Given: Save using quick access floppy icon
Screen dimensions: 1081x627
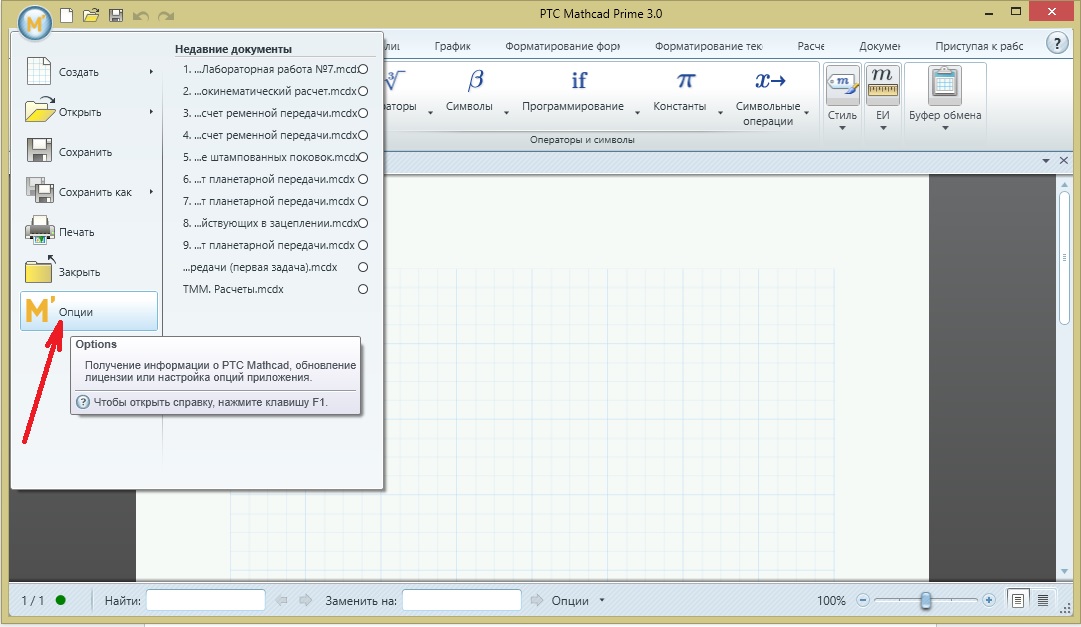Looking at the screenshot, I should coord(116,14).
